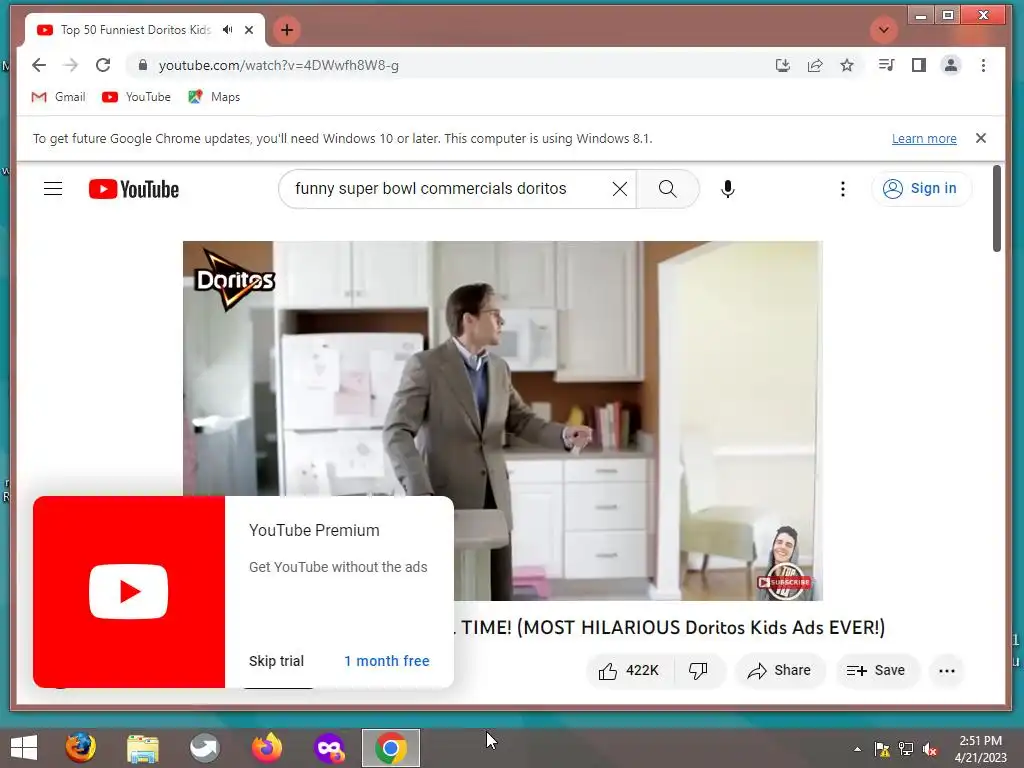Viewport: 1024px width, 768px height.
Task: Click the address bar URL
Action: click(x=279, y=65)
